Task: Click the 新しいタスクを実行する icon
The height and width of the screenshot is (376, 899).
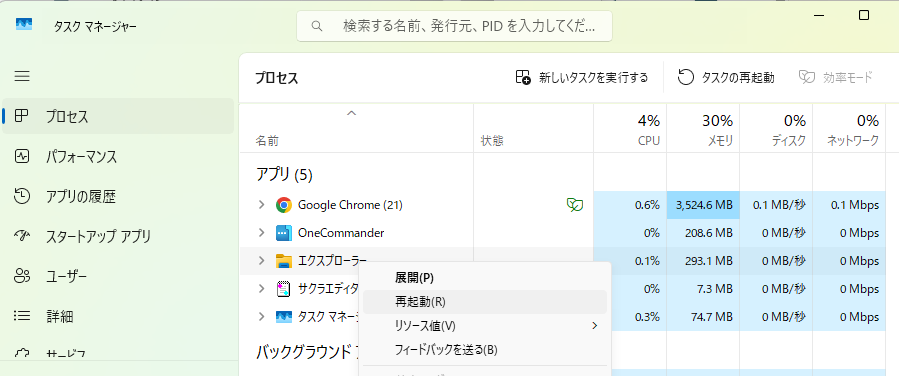Action: tap(522, 77)
